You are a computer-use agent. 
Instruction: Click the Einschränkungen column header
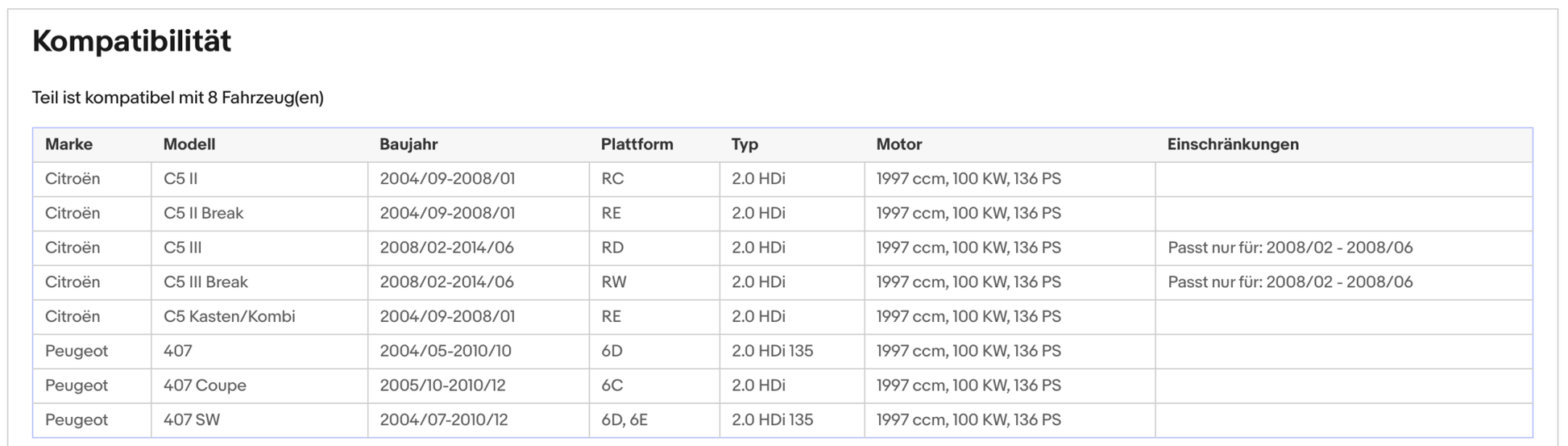(x=1232, y=144)
